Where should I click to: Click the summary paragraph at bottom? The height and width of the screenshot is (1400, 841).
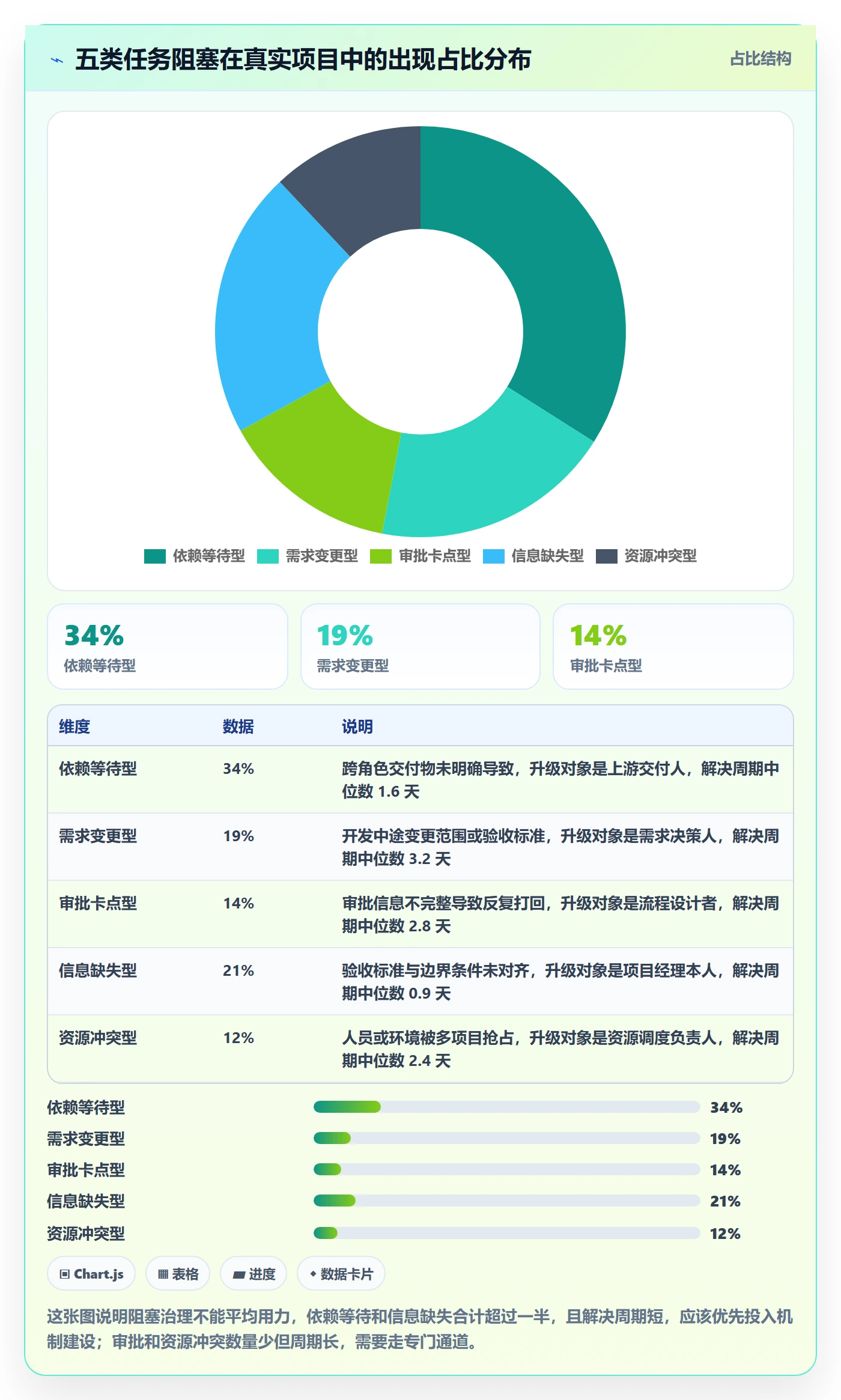pos(421,1329)
